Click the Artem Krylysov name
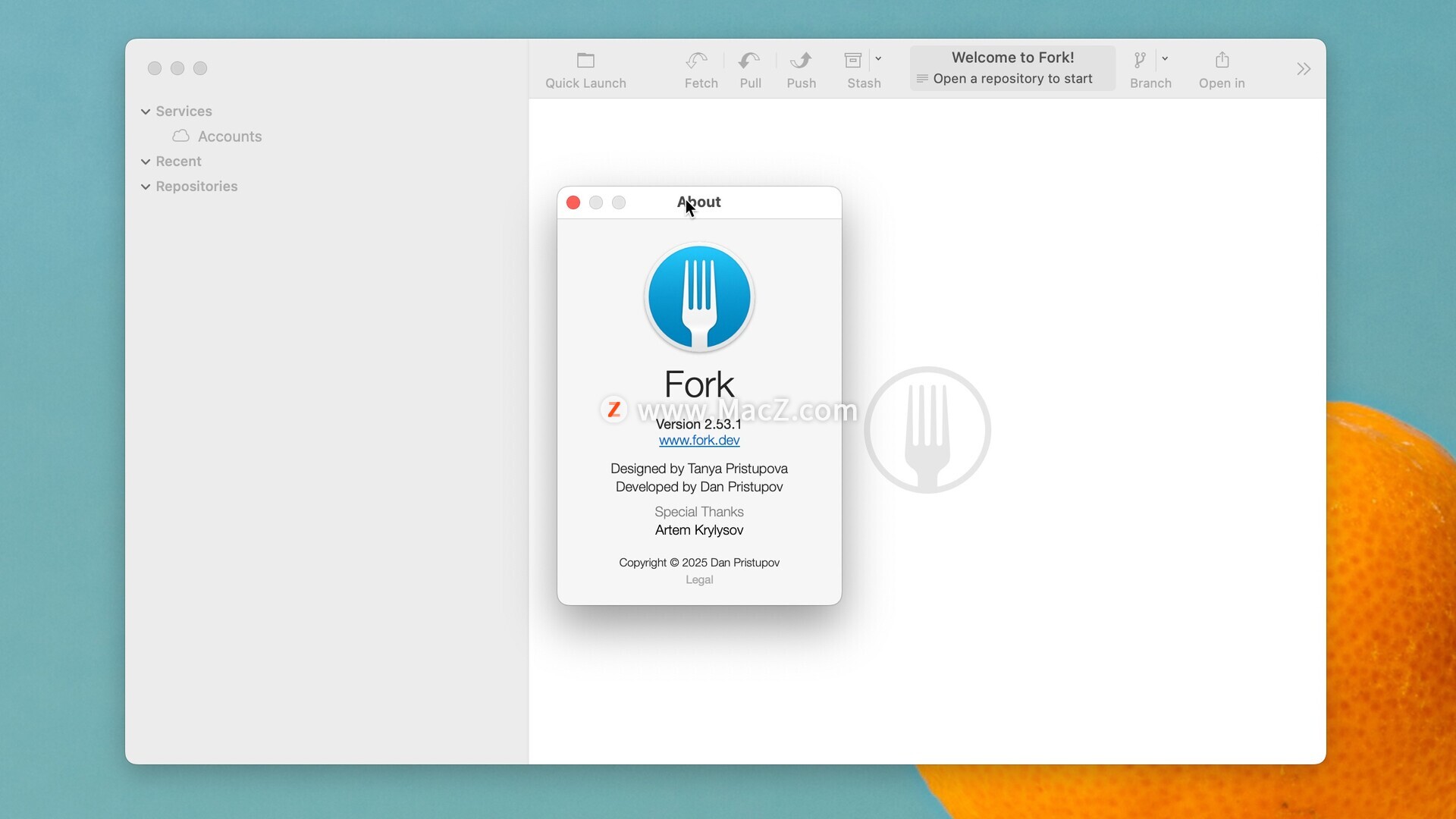1456x819 pixels. point(699,530)
